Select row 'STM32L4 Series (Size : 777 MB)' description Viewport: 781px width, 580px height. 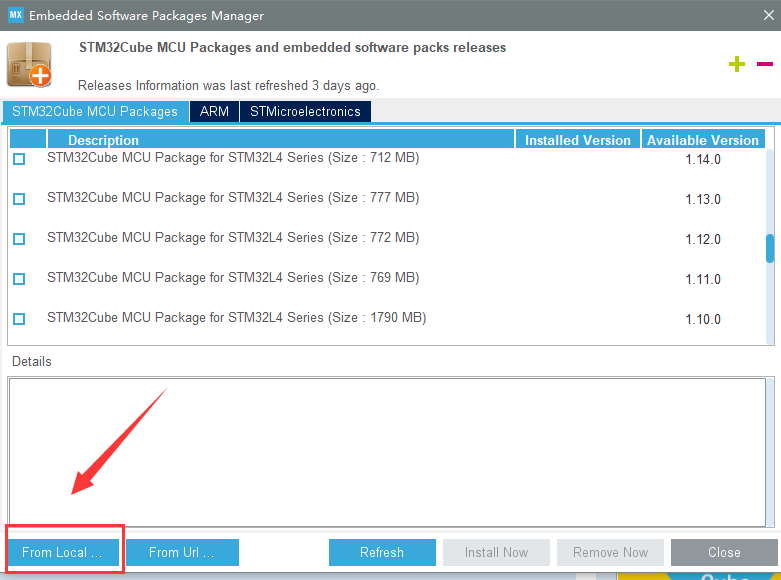(x=233, y=198)
